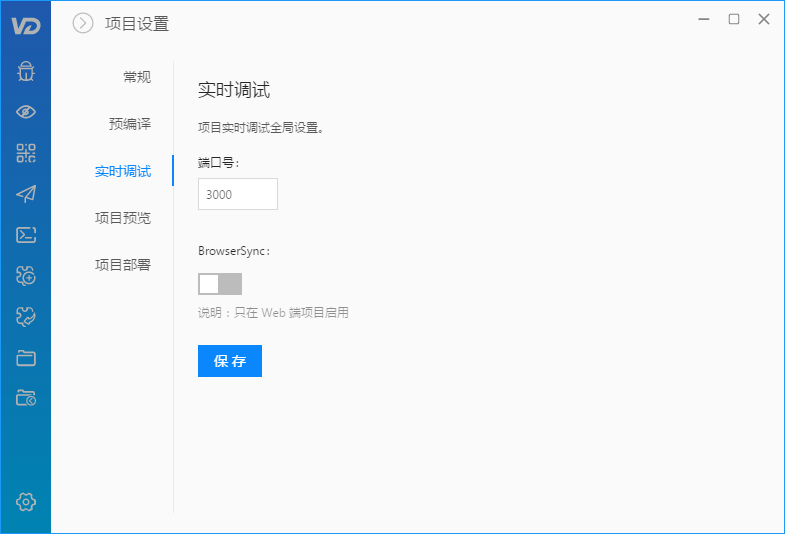Image resolution: width=785 pixels, height=534 pixels.
Task: Click the add plugin puzzle icon
Action: pyautogui.click(x=26, y=275)
